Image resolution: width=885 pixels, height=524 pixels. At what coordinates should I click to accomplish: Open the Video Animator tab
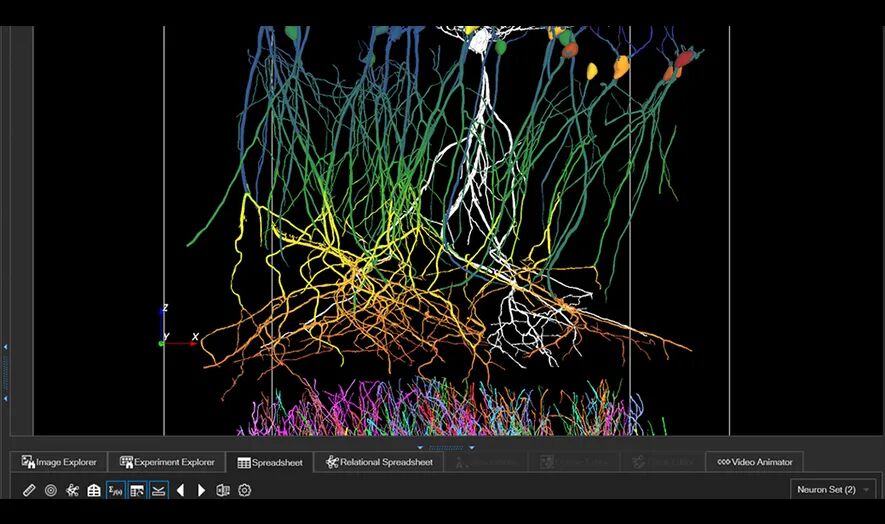coord(755,462)
